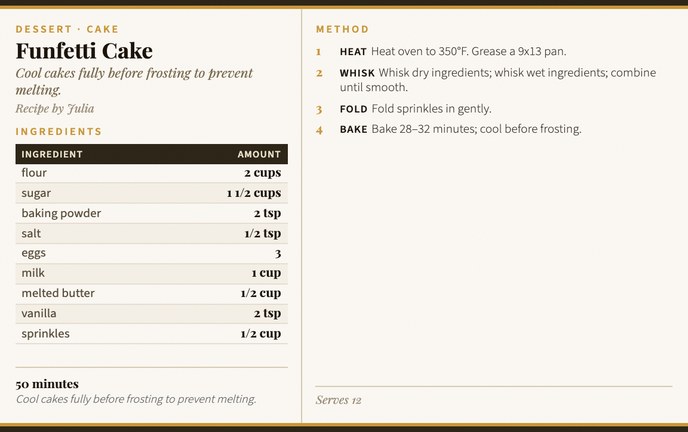Select the sprinkles ingredient row

tap(152, 333)
